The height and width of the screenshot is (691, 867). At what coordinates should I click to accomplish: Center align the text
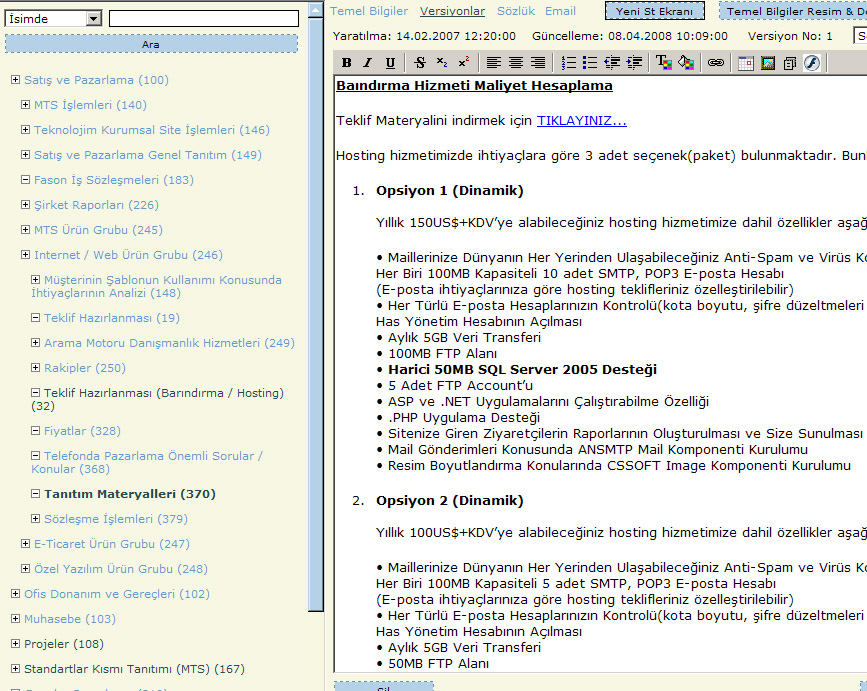click(x=516, y=63)
